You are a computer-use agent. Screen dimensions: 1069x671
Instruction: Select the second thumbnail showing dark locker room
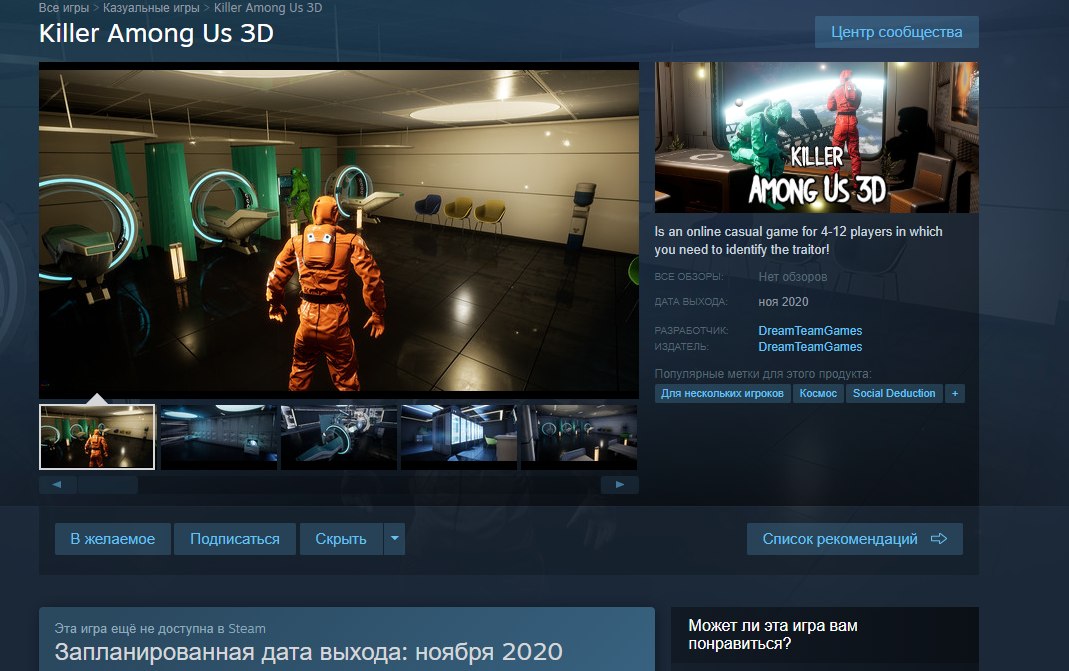coord(219,436)
